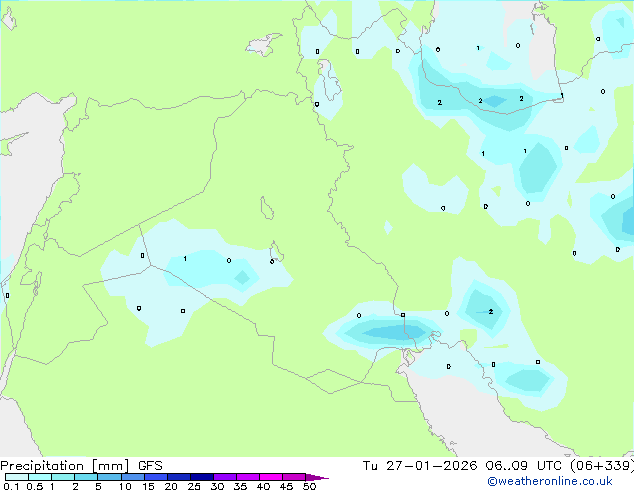Viewport: 634px width, 490px height.
Task: Click the legend tick label '45'
Action: coord(286,486)
